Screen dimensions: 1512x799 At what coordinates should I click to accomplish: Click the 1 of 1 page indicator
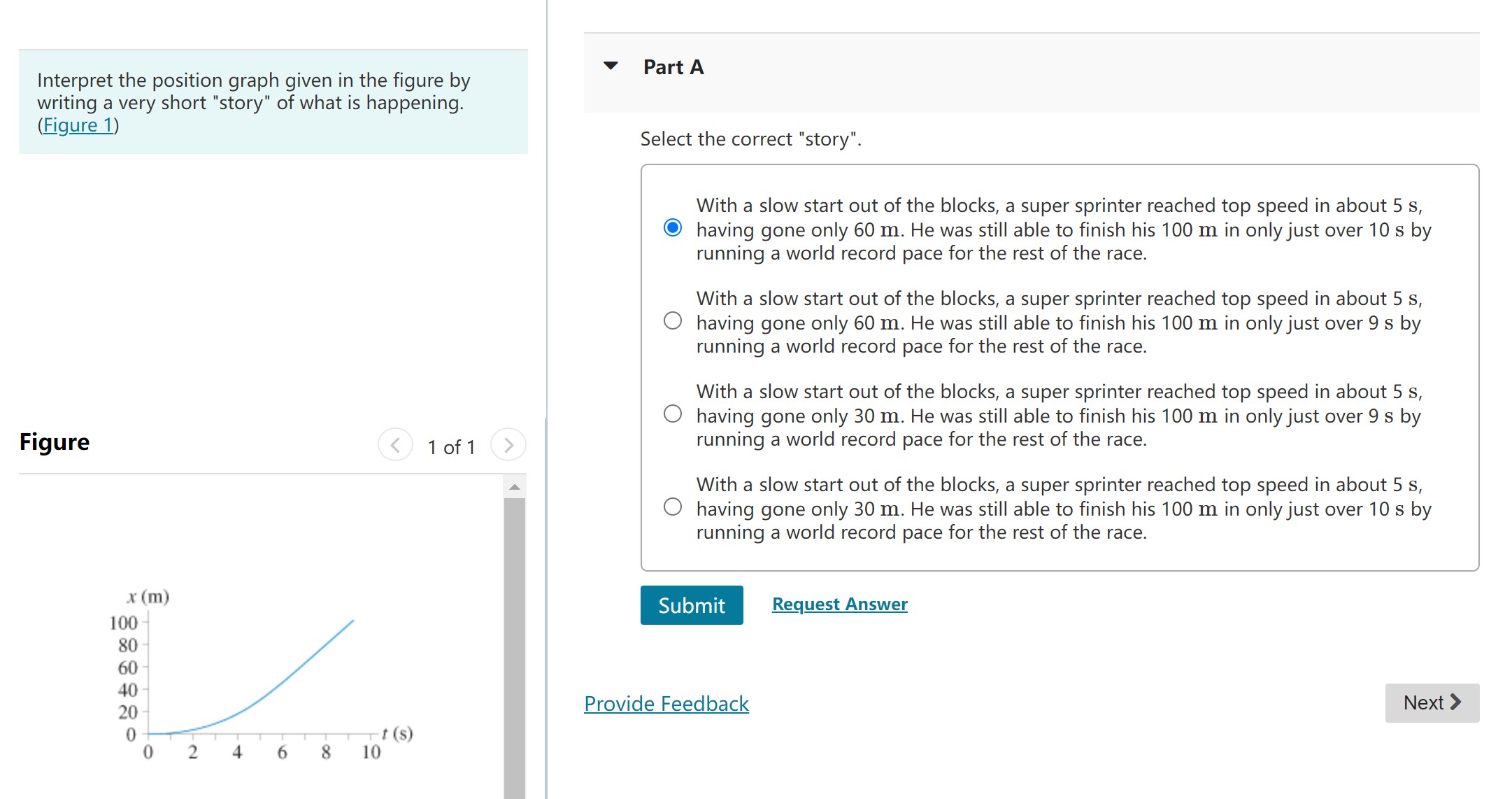(452, 446)
